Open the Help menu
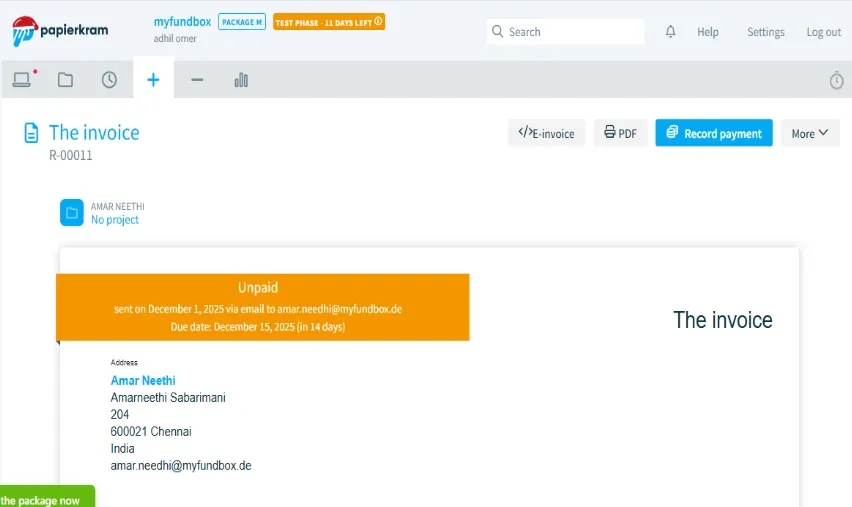This screenshot has width=852, height=507. click(x=707, y=32)
